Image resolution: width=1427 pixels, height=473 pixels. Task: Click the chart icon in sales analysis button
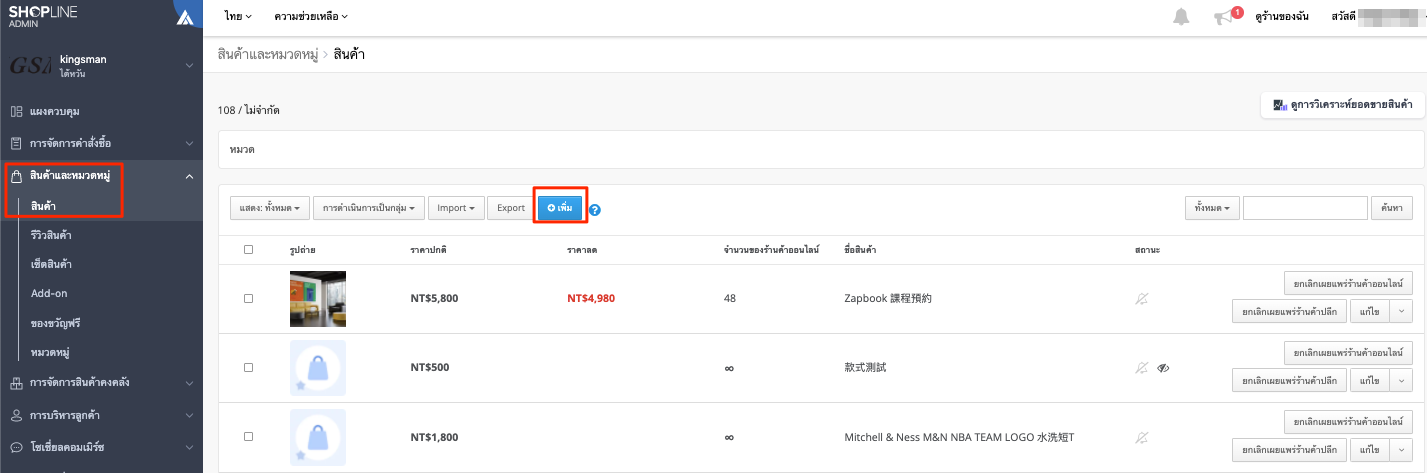click(1280, 104)
